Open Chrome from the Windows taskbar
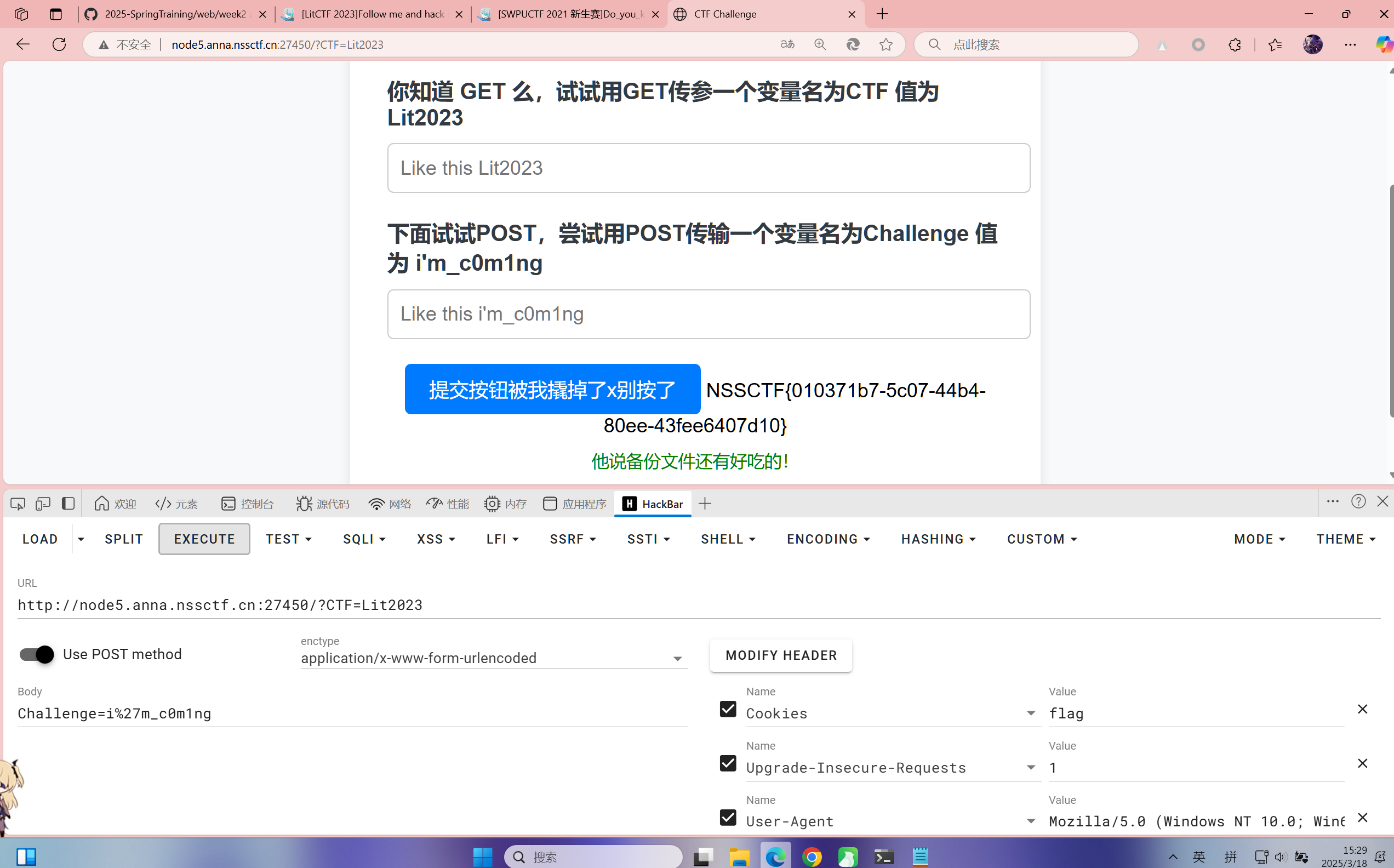Viewport: 1394px width, 868px height. point(812,857)
